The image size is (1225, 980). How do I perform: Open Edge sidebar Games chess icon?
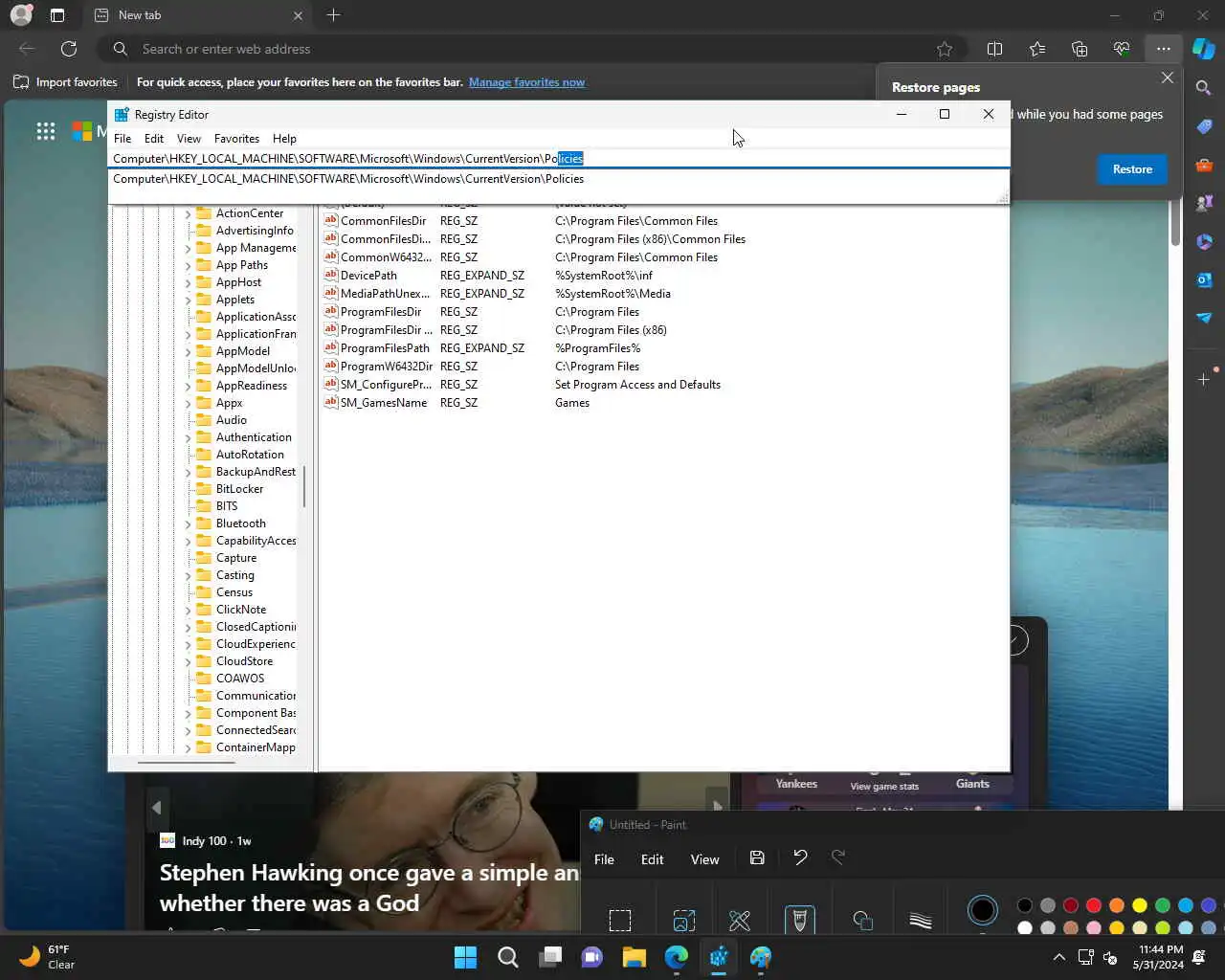pyautogui.click(x=1204, y=203)
